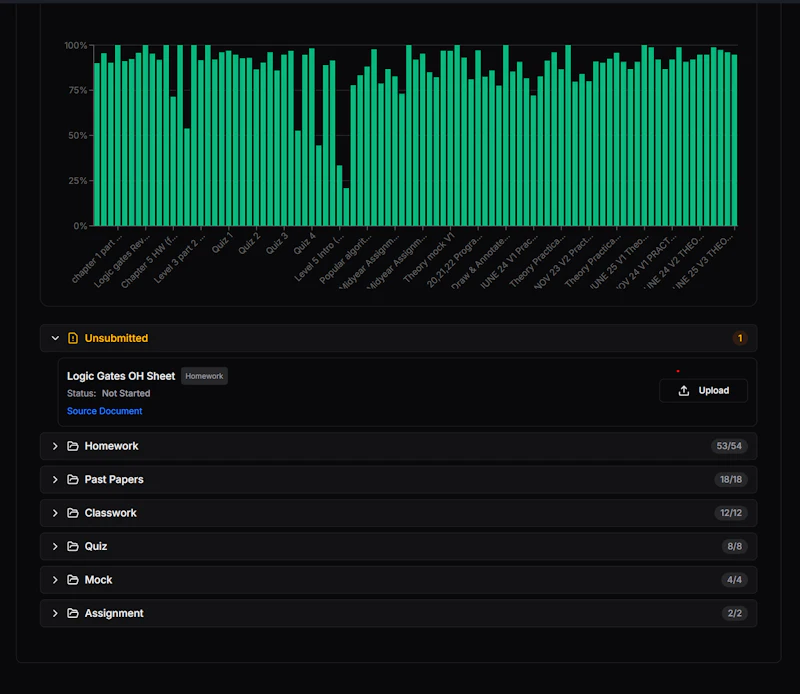This screenshot has width=800, height=694.
Task: Click the Upload button
Action: point(703,390)
